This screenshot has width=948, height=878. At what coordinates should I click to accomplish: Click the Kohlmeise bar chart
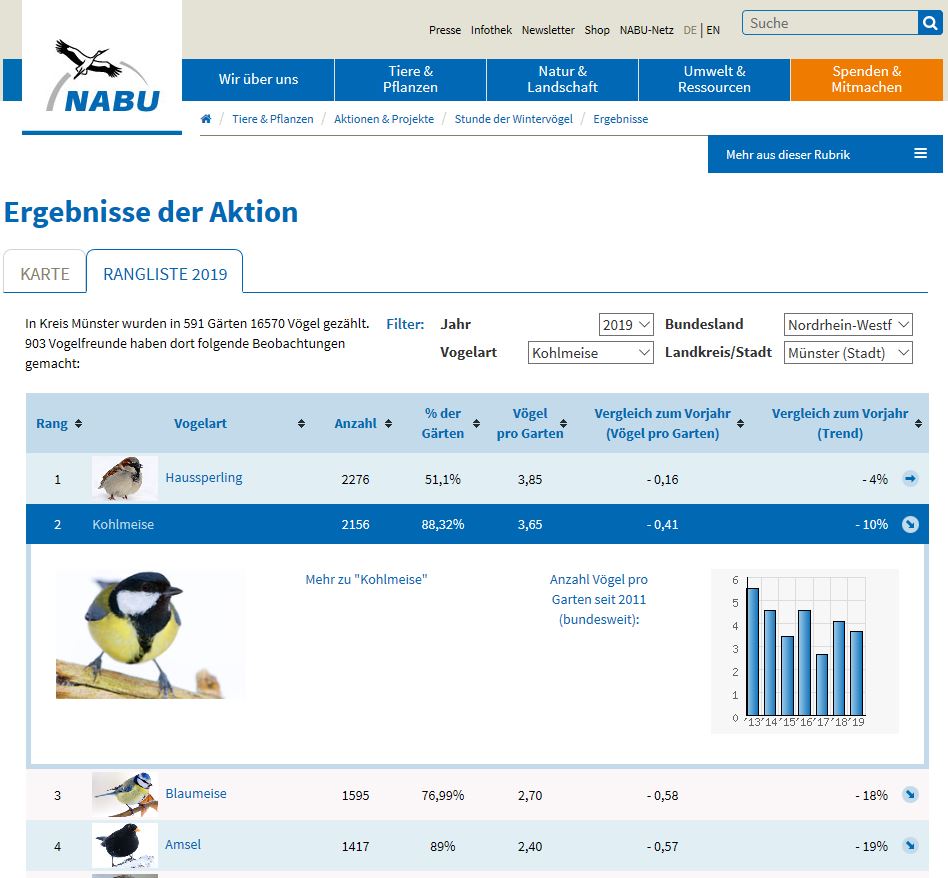(804, 651)
